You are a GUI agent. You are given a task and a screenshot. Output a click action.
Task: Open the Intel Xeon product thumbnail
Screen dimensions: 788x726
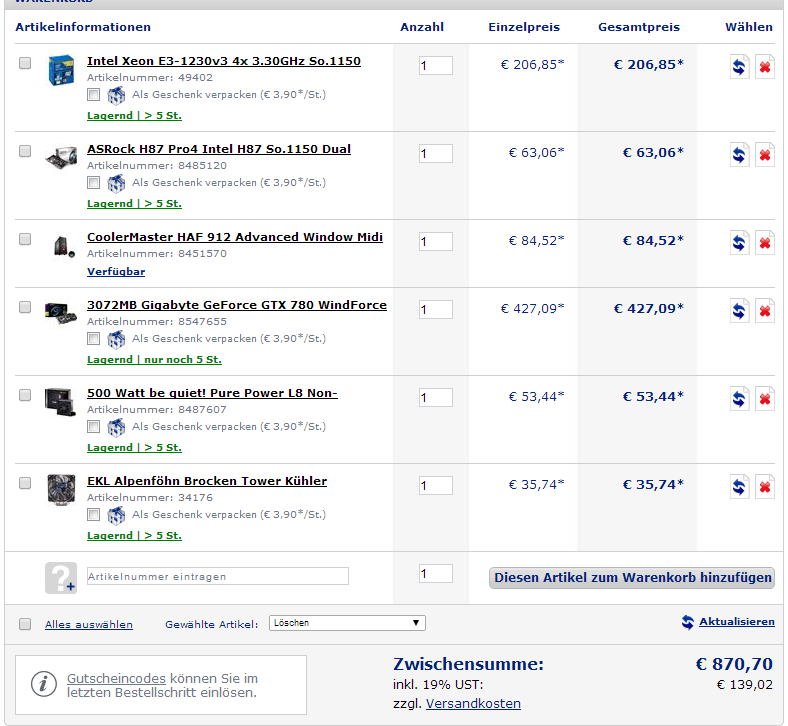[x=61, y=70]
